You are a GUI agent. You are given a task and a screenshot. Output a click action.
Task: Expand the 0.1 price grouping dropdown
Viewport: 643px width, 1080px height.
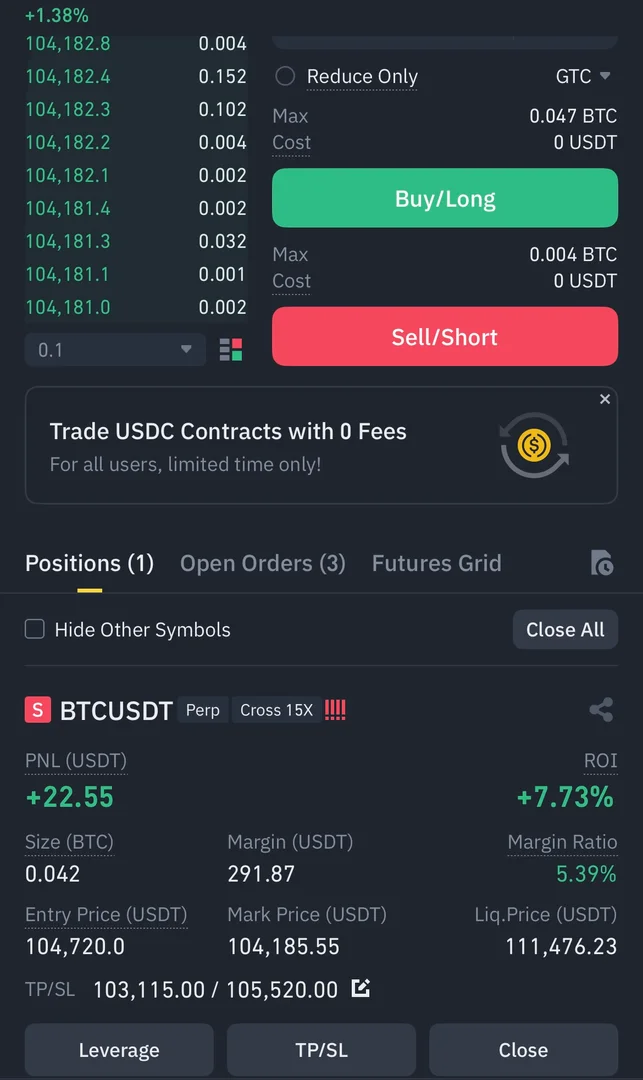pyautogui.click(x=115, y=350)
